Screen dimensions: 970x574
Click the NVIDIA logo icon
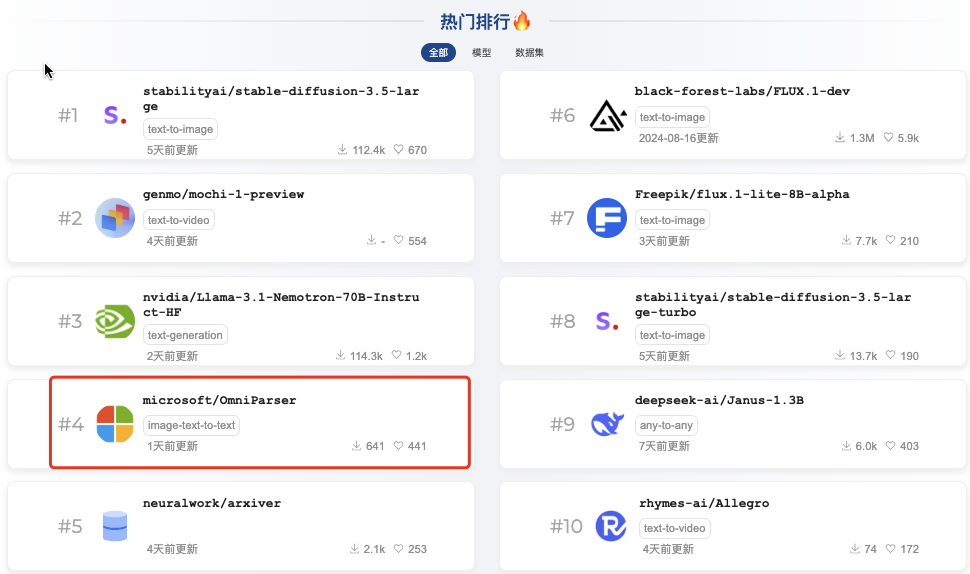[115, 321]
